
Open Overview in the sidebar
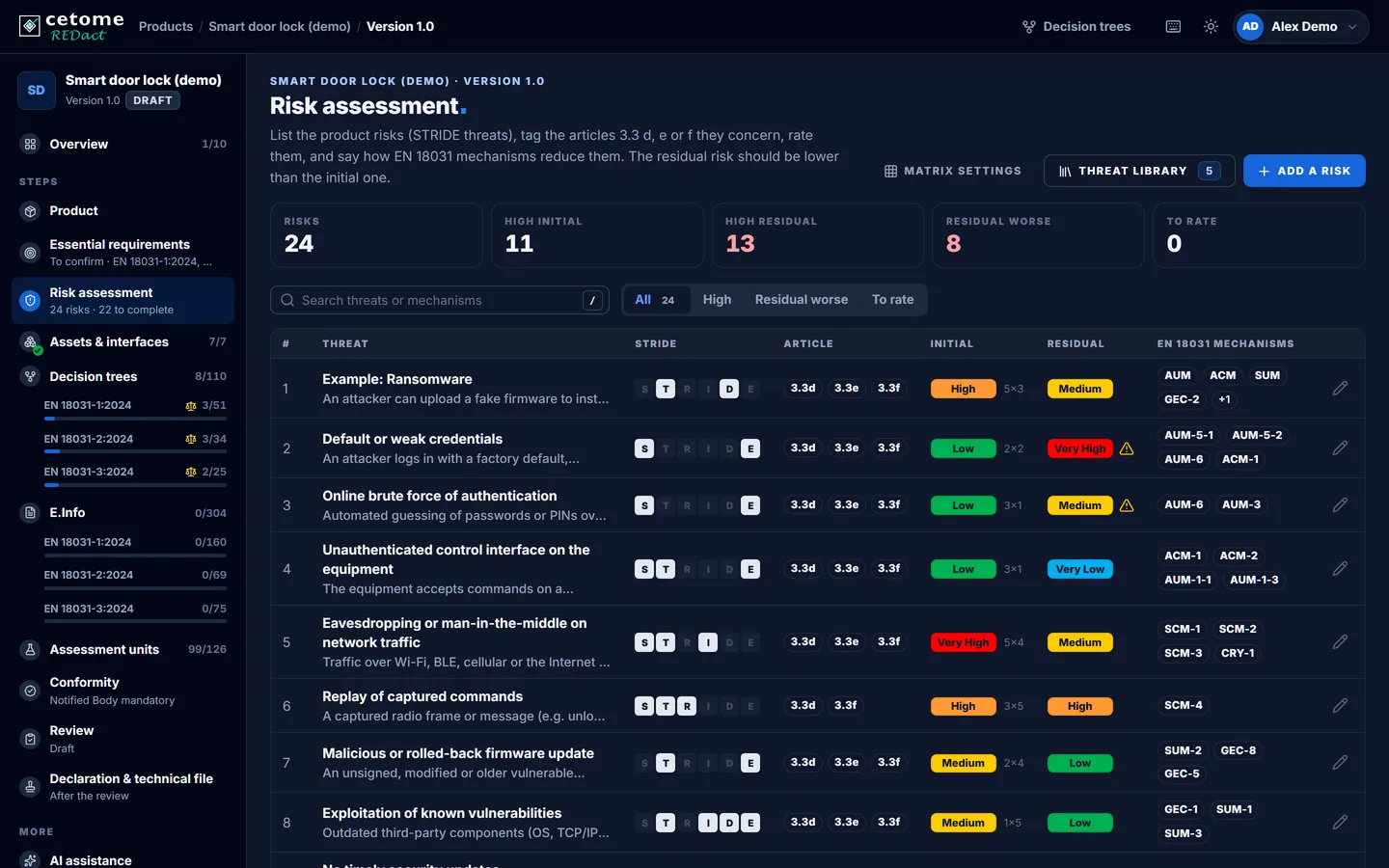click(123, 144)
